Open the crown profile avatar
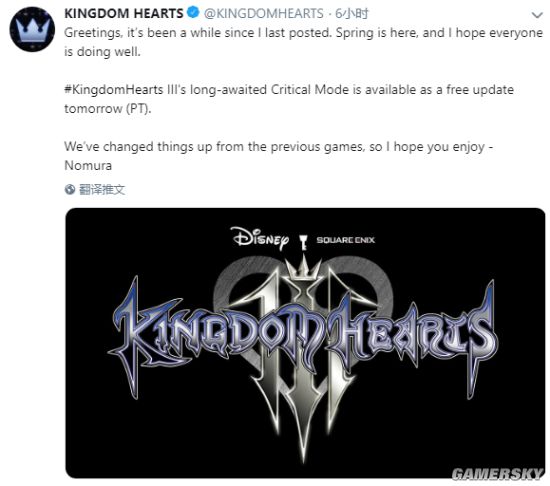Image resolution: width=550 pixels, height=486 pixels. (x=32, y=29)
